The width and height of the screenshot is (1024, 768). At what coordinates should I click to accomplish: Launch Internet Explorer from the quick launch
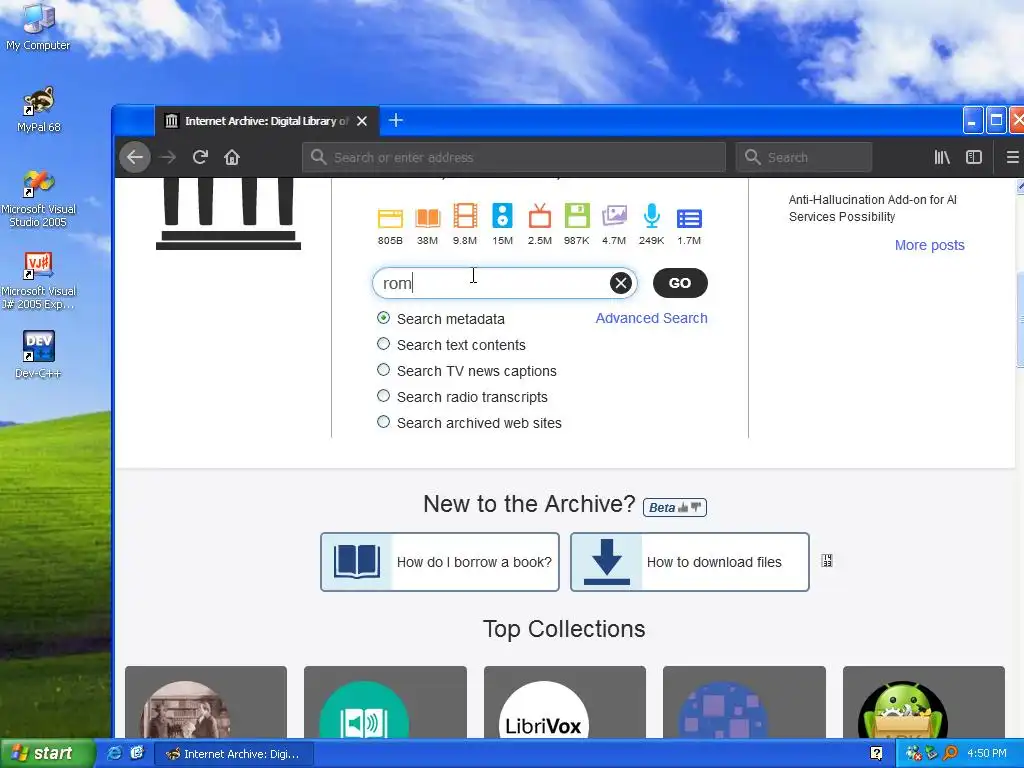pos(114,753)
